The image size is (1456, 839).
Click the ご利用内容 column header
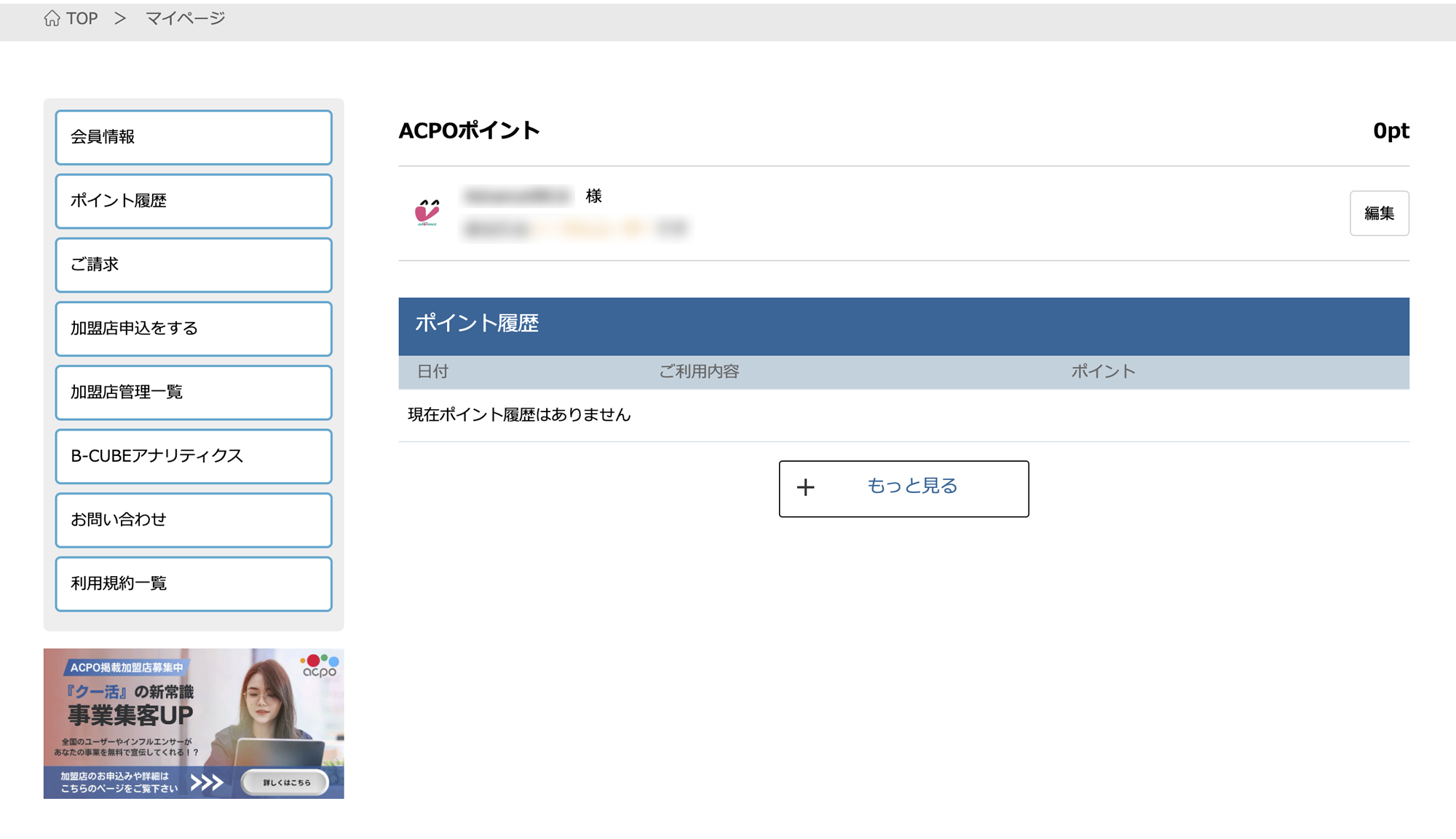[699, 371]
